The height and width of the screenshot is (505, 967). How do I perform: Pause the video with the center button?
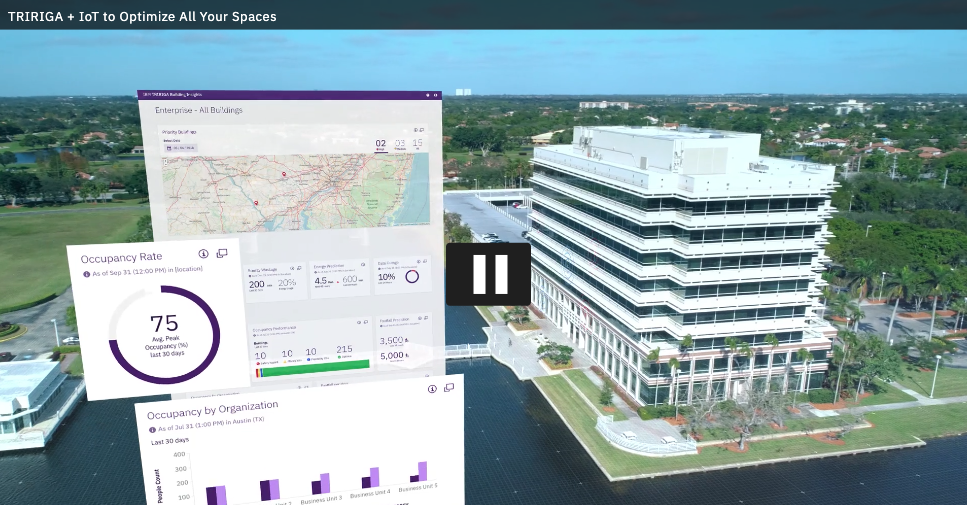(x=488, y=274)
